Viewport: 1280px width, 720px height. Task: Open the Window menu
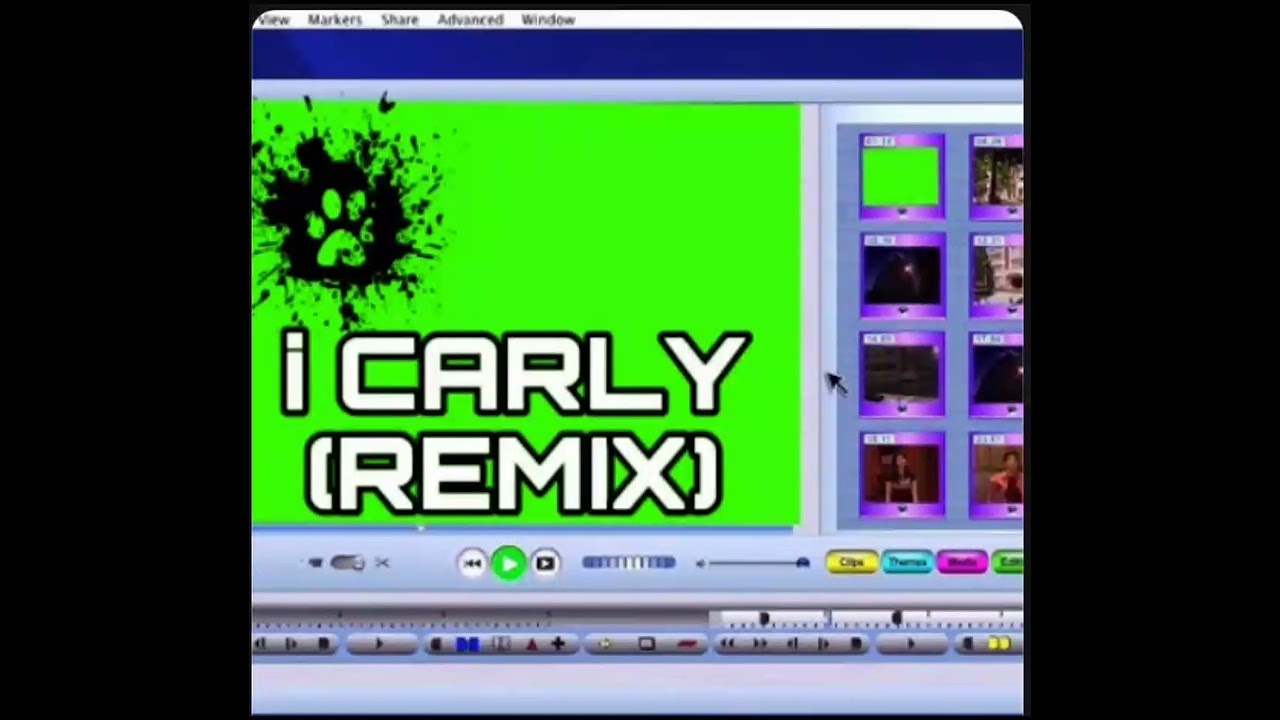pyautogui.click(x=548, y=20)
